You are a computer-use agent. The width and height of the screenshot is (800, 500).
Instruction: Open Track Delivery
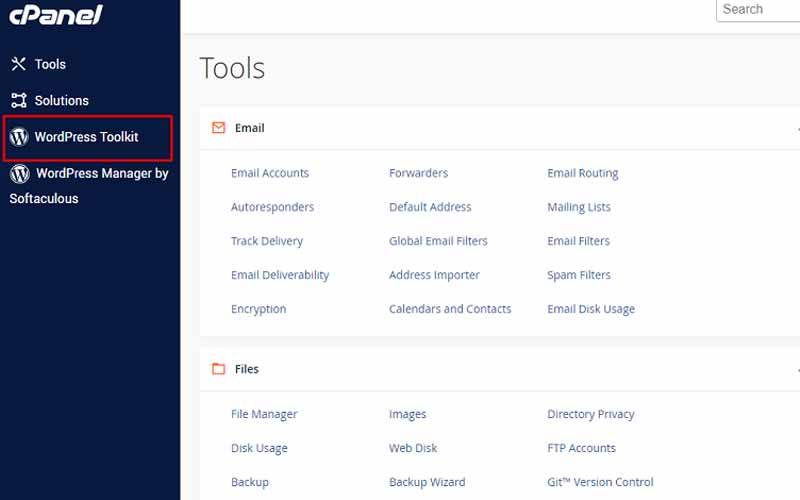[267, 241]
